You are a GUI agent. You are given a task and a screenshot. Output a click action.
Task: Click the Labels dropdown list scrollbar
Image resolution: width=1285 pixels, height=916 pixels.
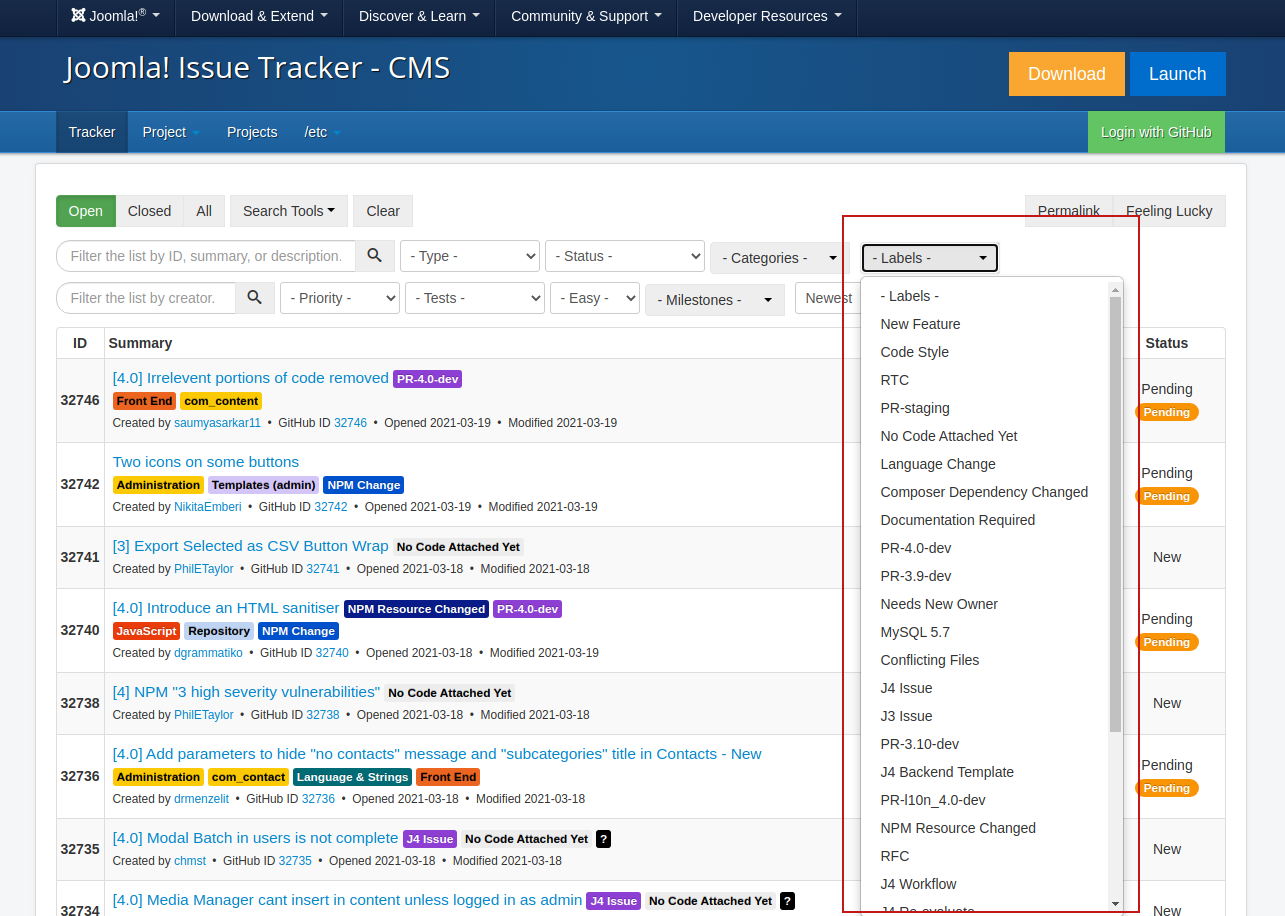[1115, 514]
